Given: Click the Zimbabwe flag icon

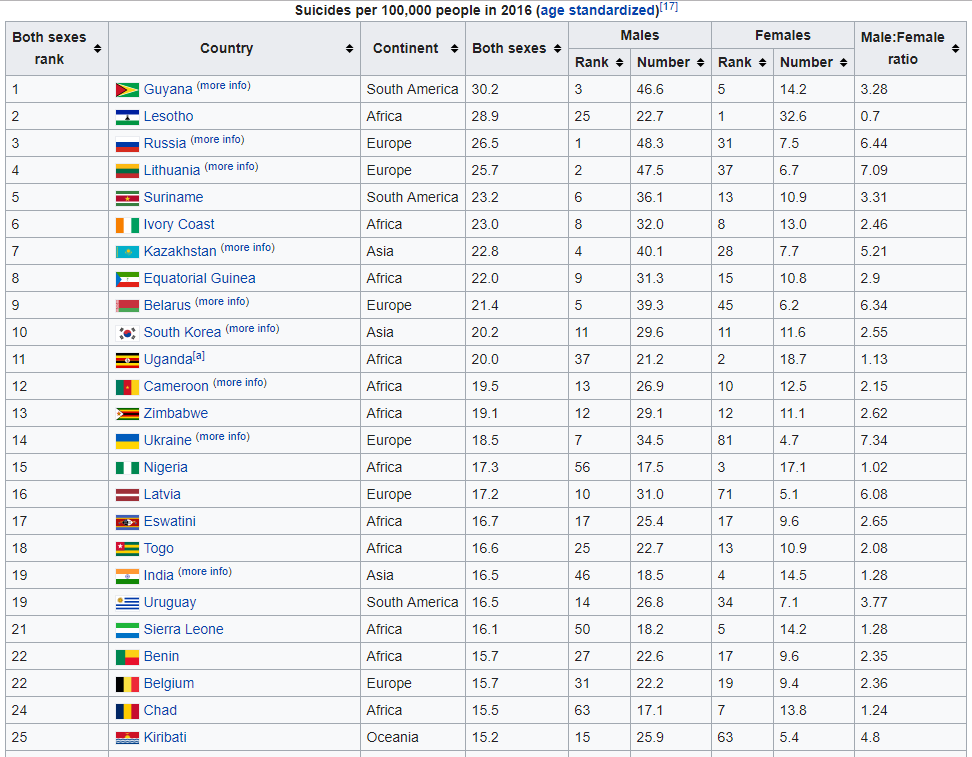Looking at the screenshot, I should (127, 414).
